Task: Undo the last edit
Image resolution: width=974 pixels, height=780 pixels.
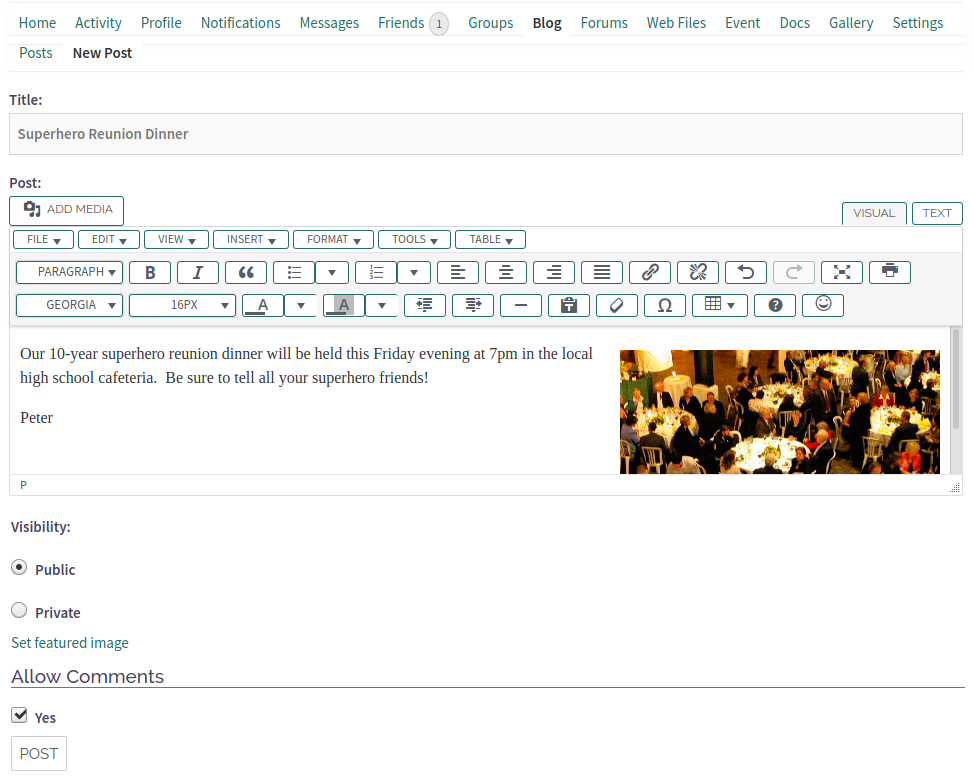Action: click(x=745, y=272)
